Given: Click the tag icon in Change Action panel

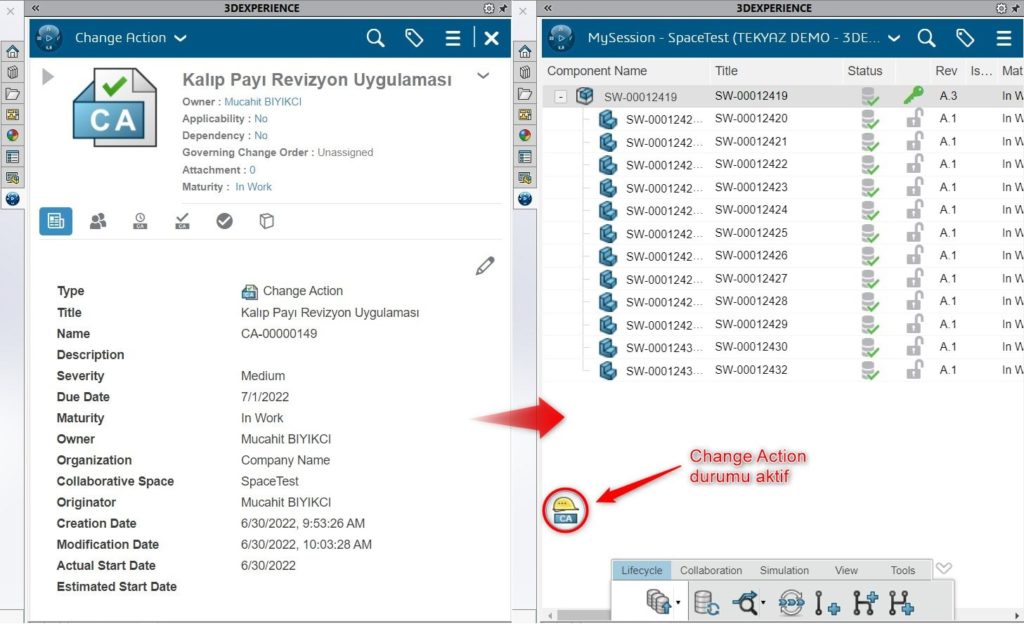Looking at the screenshot, I should pyautogui.click(x=414, y=38).
